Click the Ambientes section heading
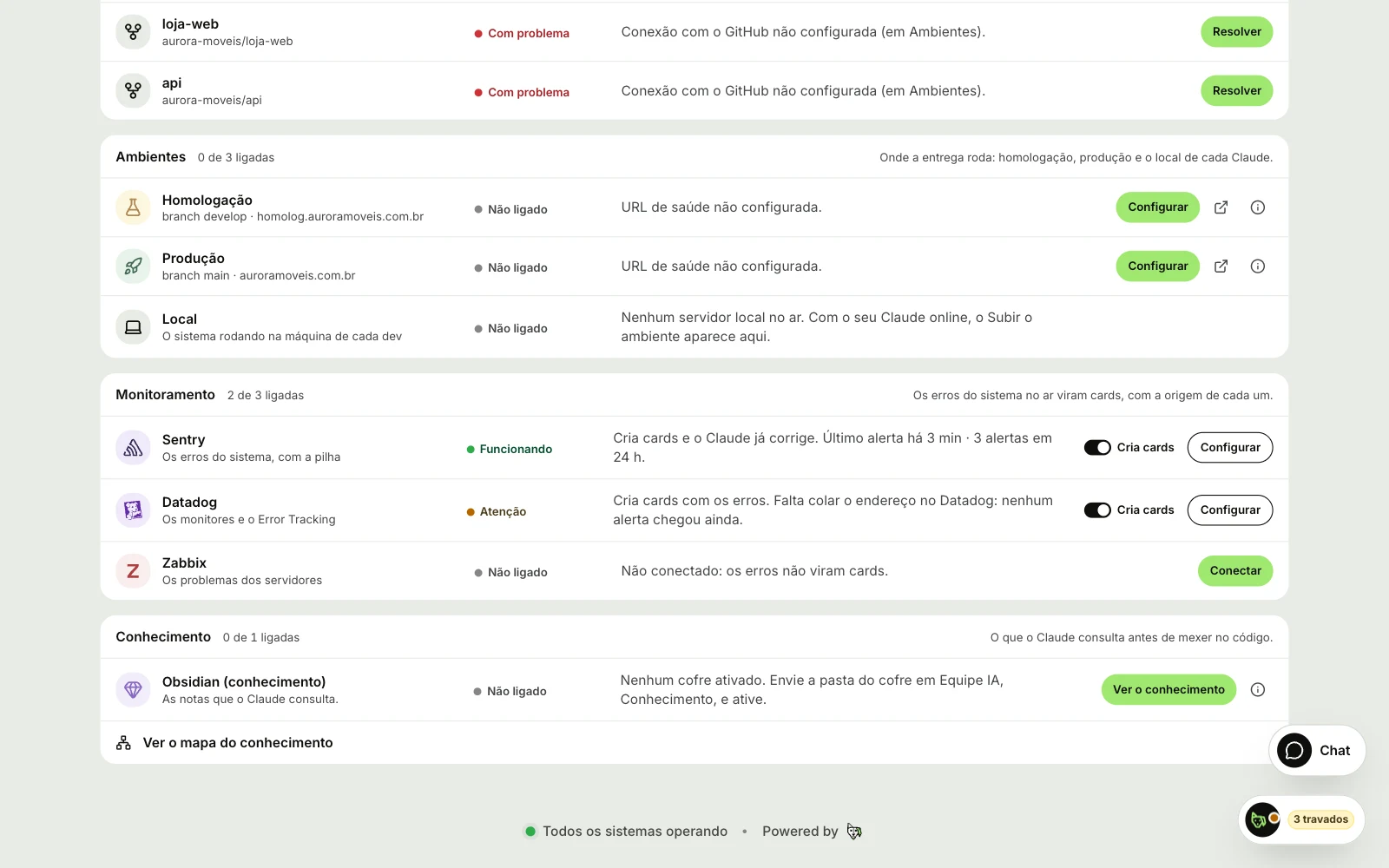This screenshot has width=1389, height=868. [151, 157]
